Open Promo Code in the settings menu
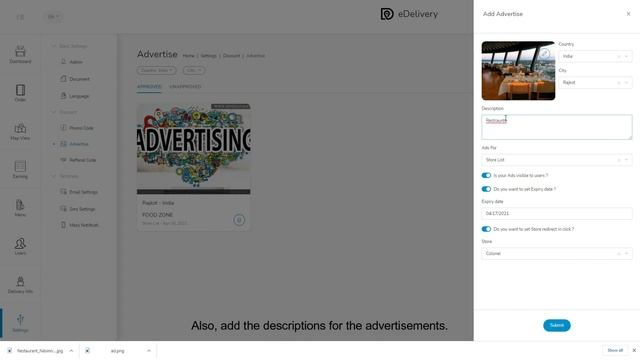The height and width of the screenshot is (360, 640). point(77,128)
